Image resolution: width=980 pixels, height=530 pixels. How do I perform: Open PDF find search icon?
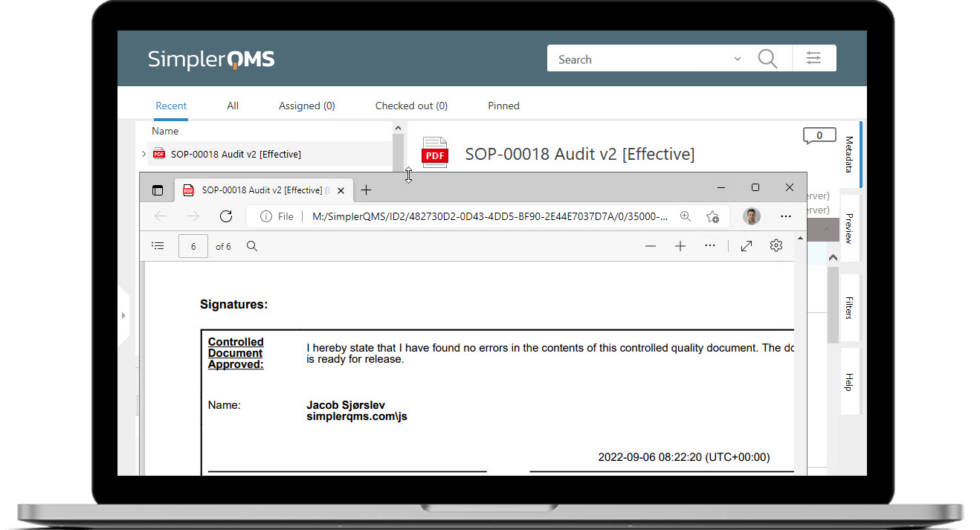pos(252,246)
